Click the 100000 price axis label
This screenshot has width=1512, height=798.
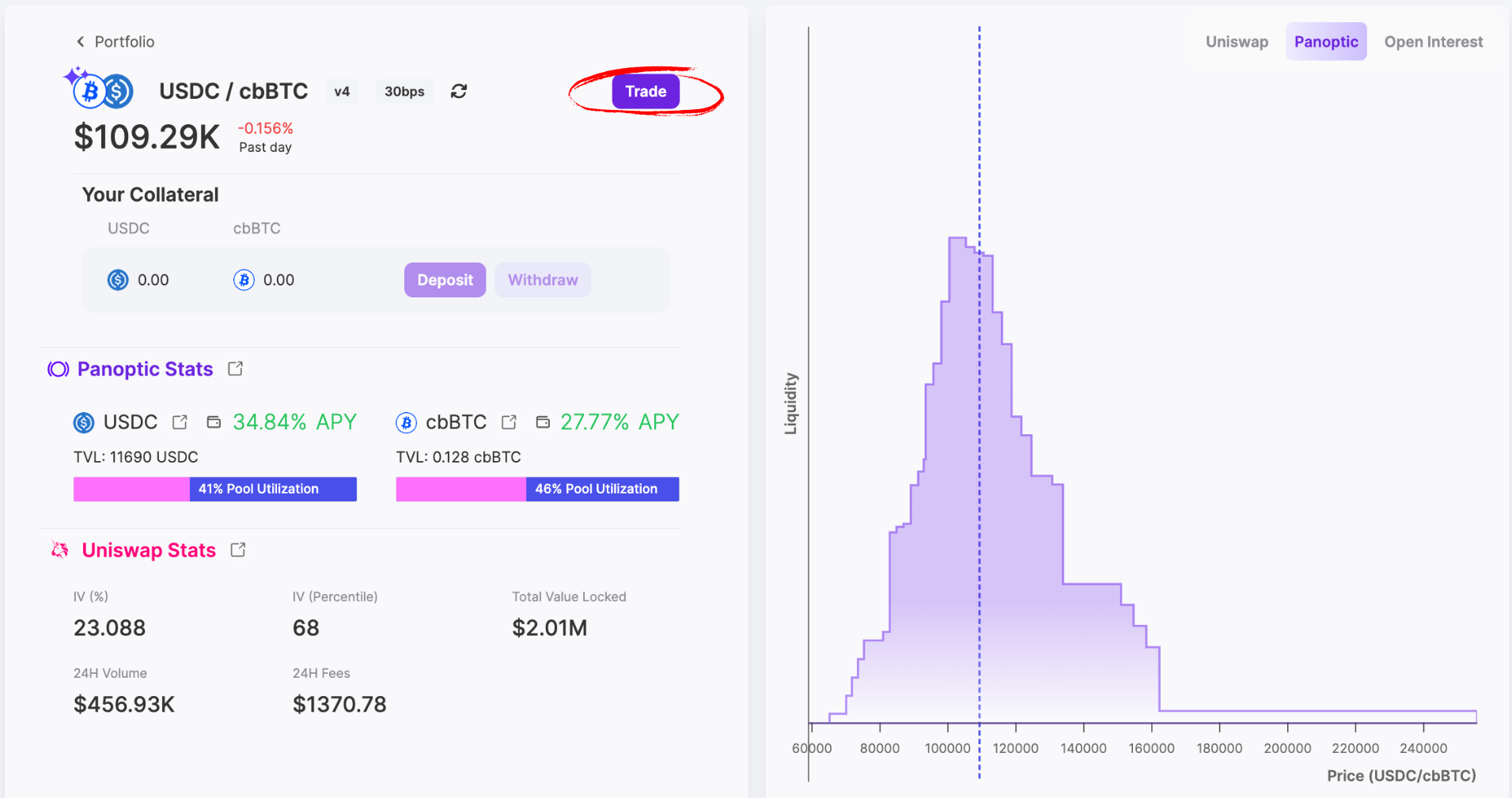pyautogui.click(x=948, y=748)
